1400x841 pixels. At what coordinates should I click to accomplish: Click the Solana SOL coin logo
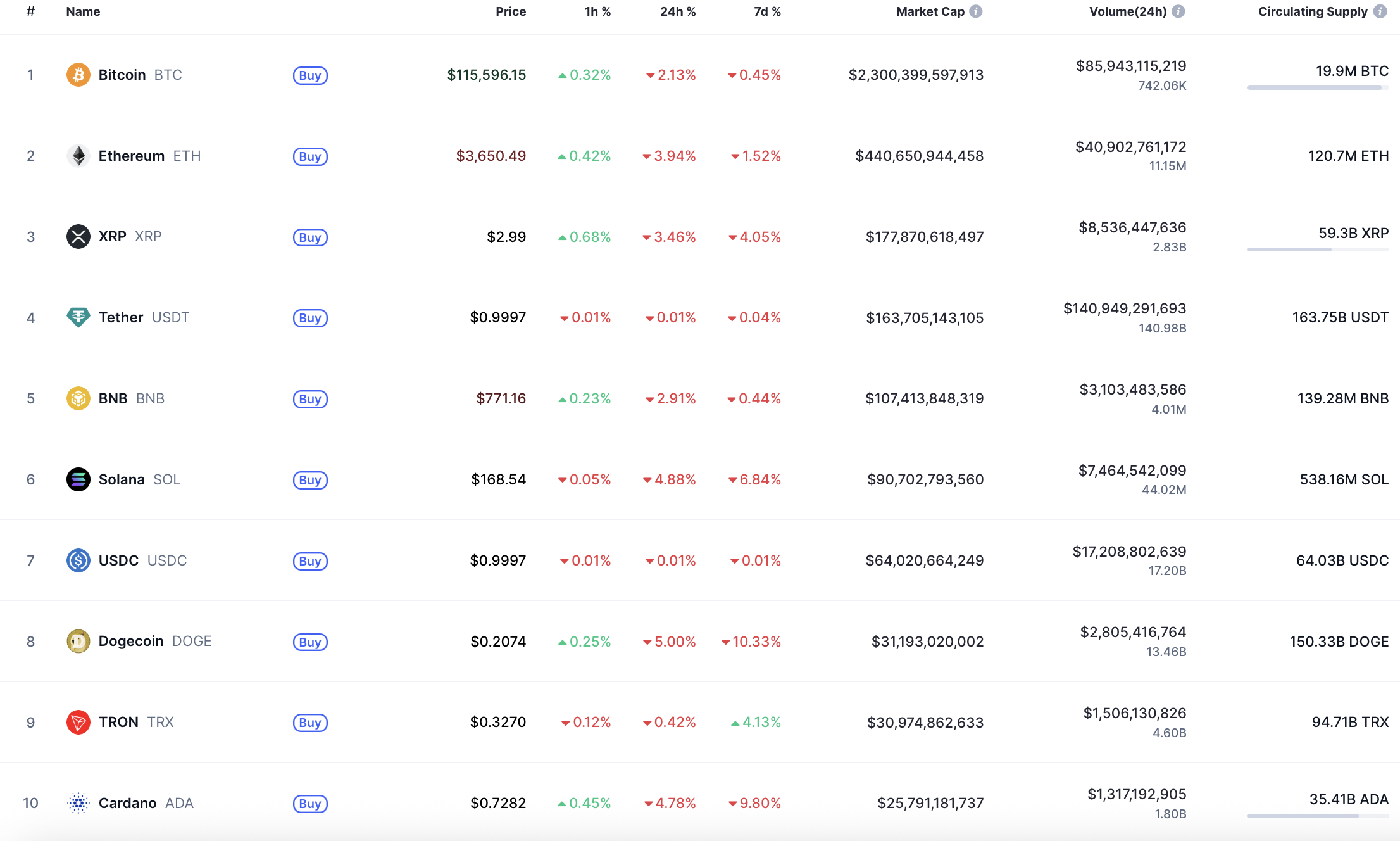pos(78,479)
